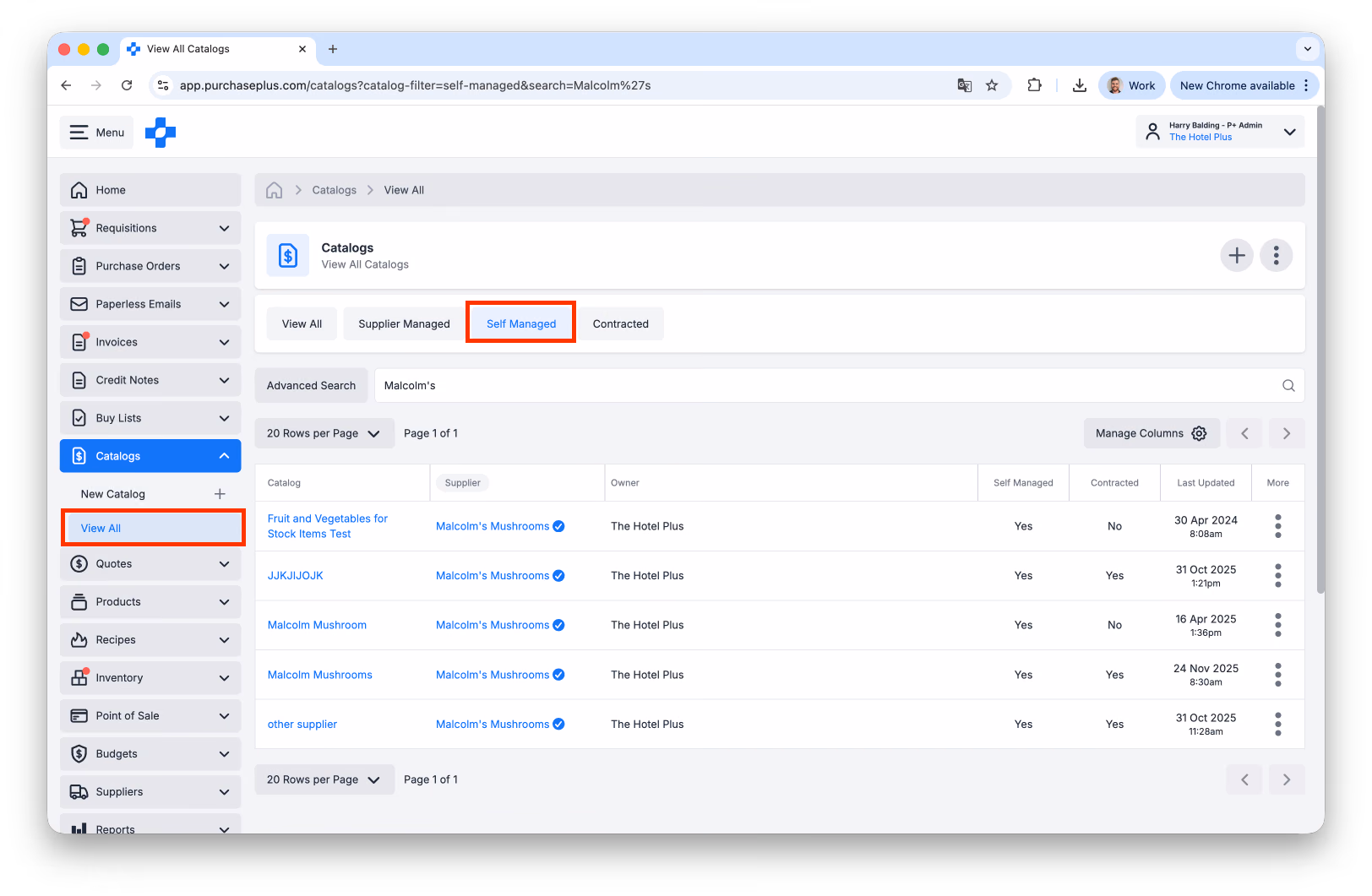Switch to the Supplier Managed tab
Viewport: 1372px width, 896px height.
[404, 324]
